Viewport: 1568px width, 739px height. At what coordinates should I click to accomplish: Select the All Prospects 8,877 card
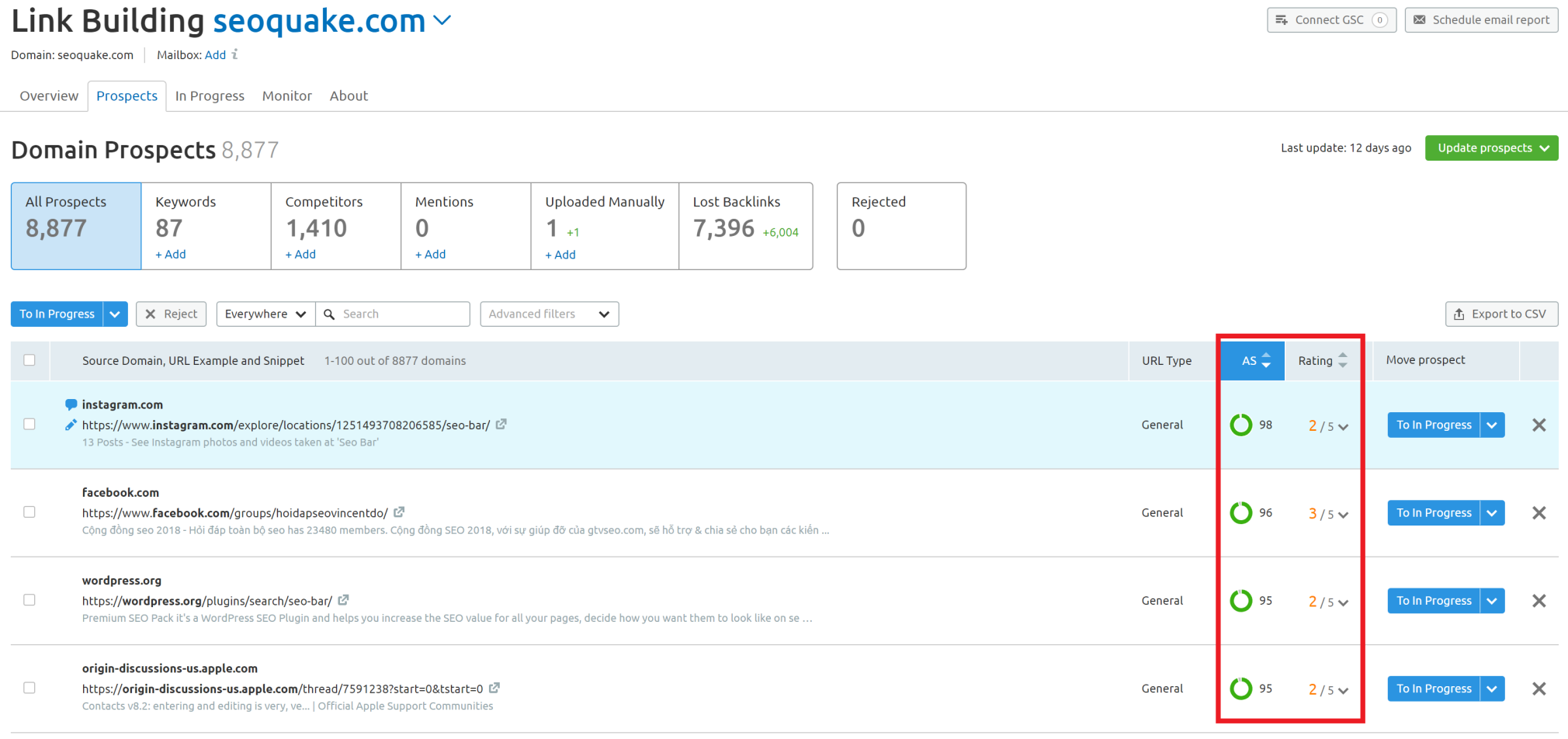click(76, 226)
